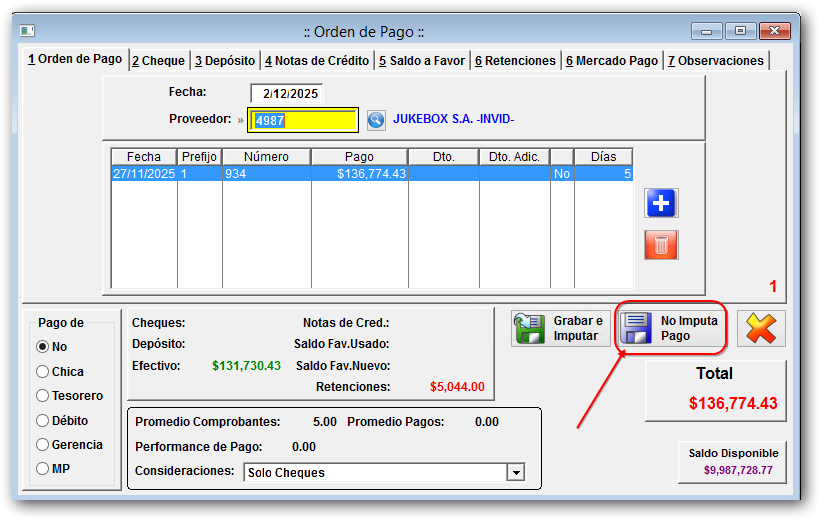821x520 pixels.
Task: Click the Fecha date field
Action: click(x=287, y=93)
